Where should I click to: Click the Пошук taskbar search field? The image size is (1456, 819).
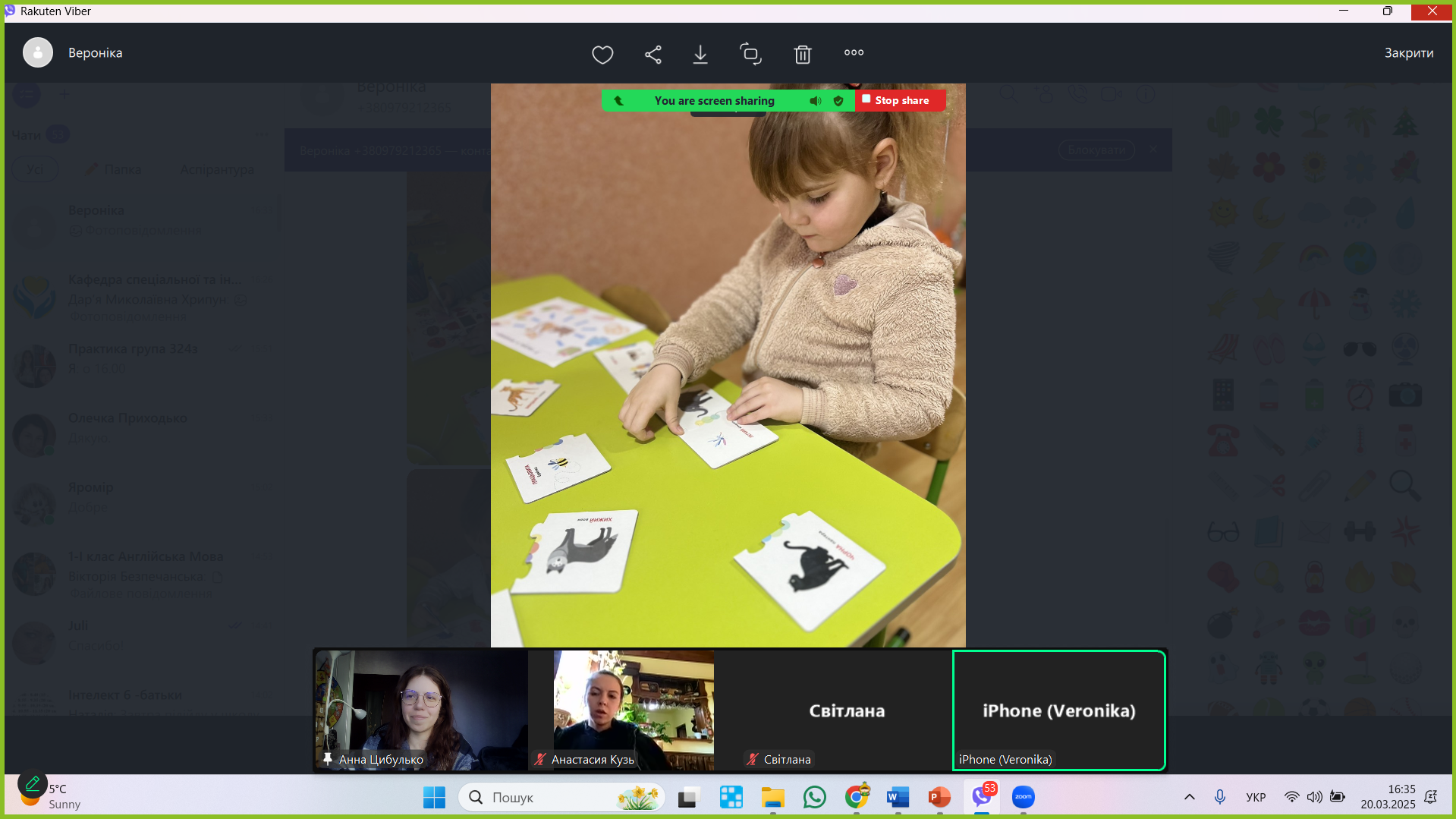[561, 797]
